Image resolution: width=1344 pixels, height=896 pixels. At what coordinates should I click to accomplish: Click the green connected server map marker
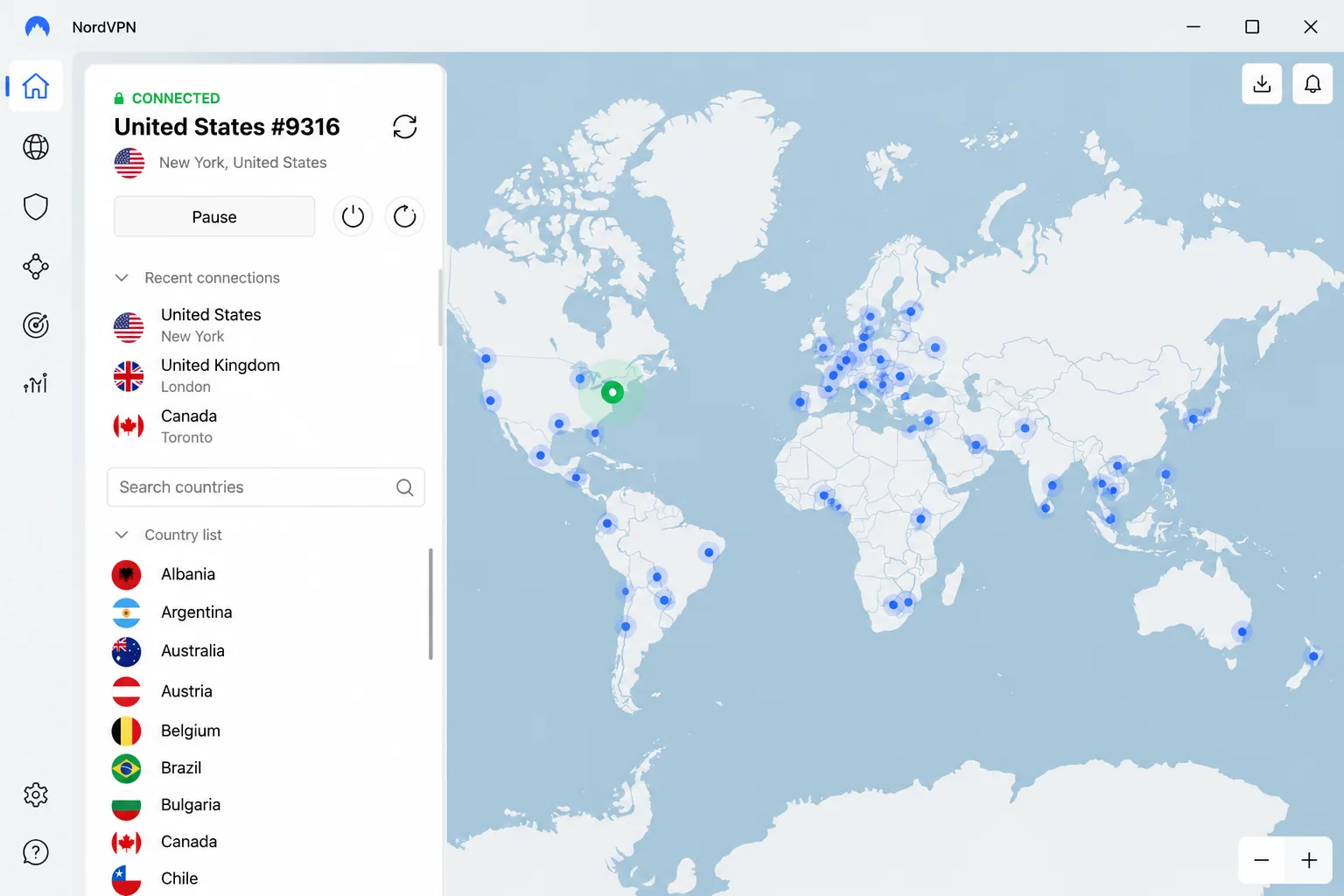click(x=612, y=392)
